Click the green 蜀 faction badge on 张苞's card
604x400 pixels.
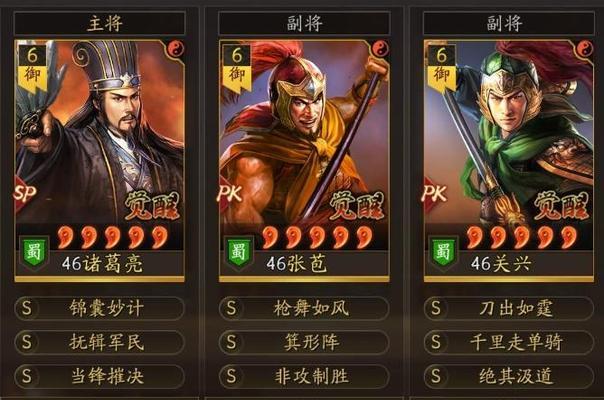point(239,251)
